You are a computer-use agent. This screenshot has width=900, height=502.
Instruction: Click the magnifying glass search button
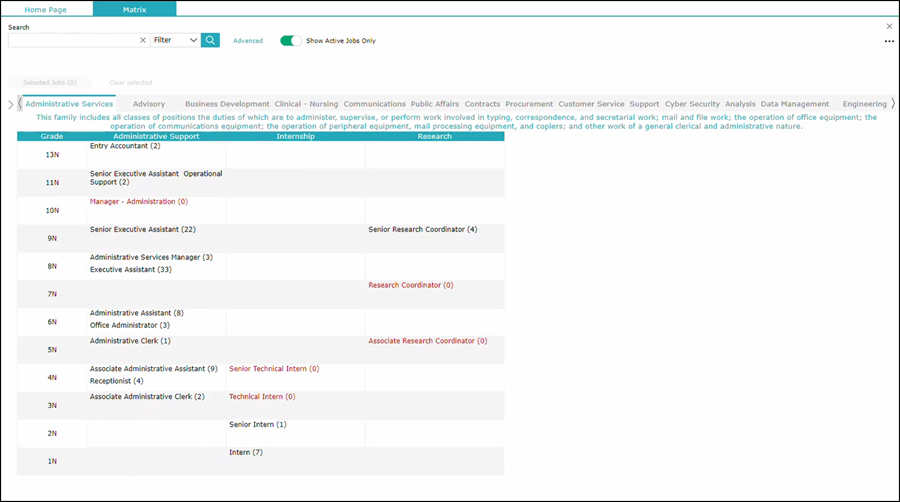[x=210, y=40]
